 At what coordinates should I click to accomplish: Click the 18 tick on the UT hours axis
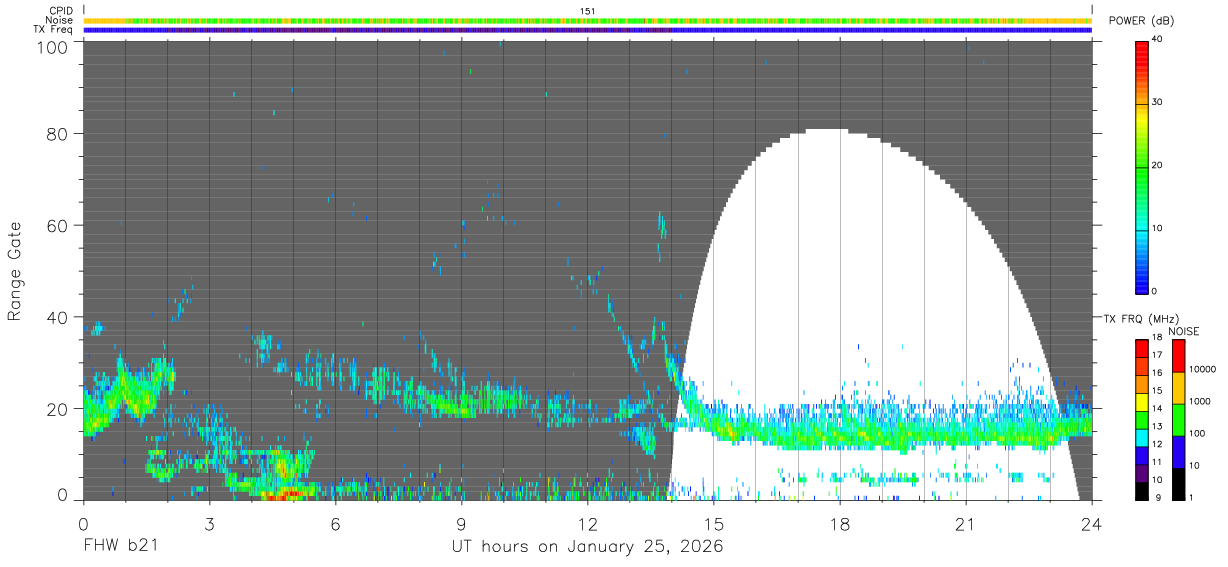click(840, 522)
